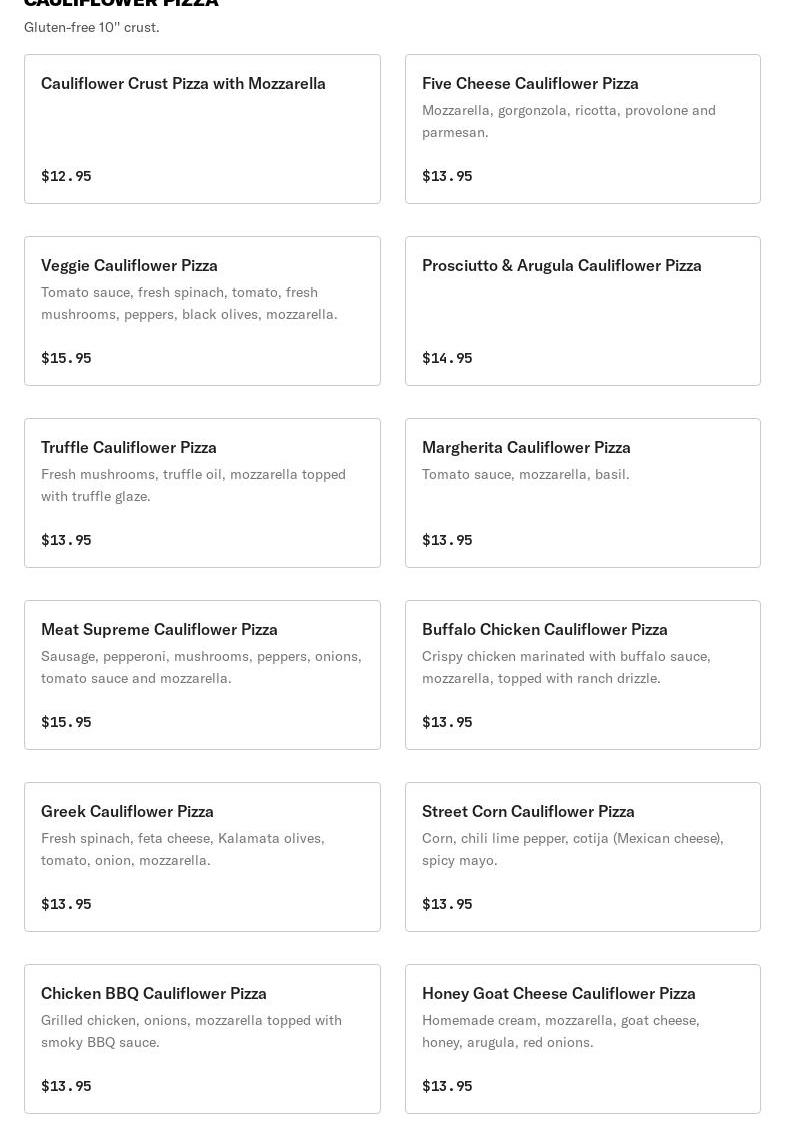Open the Buffalo Chicken Cauliflower Pizza
This screenshot has height=1141, width=785.
point(582,674)
